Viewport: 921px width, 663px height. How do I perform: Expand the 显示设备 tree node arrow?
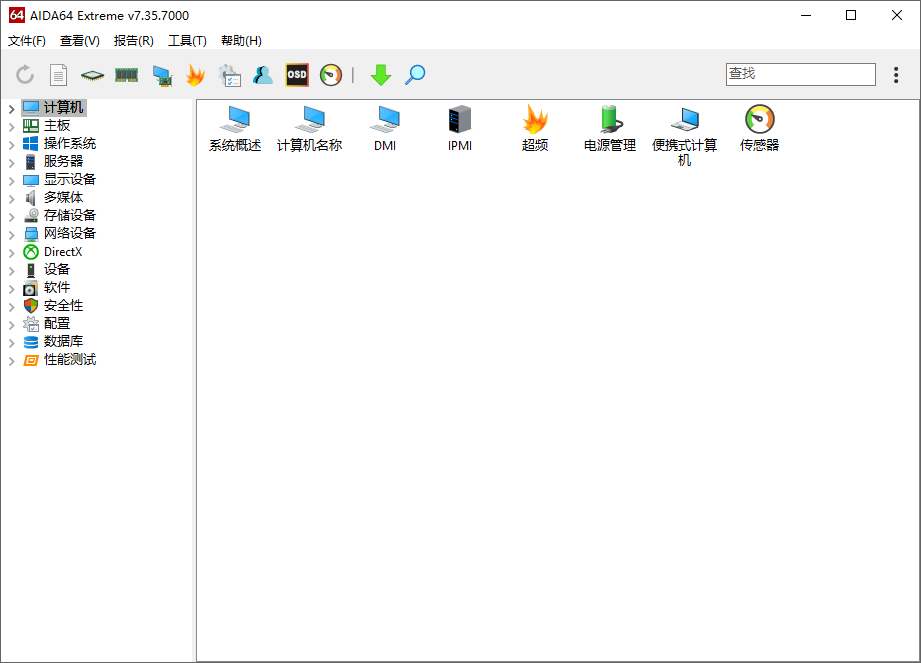11,180
